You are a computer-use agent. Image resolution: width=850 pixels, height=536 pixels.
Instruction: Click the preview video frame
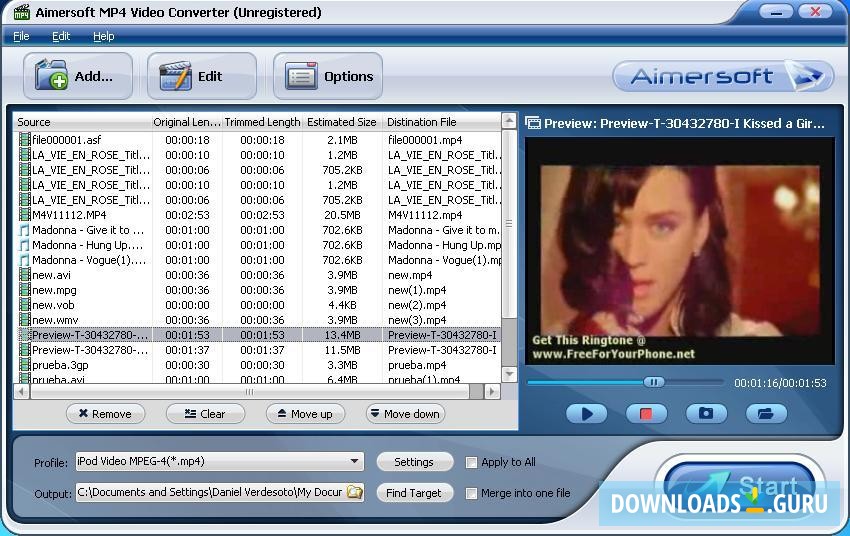tap(680, 251)
